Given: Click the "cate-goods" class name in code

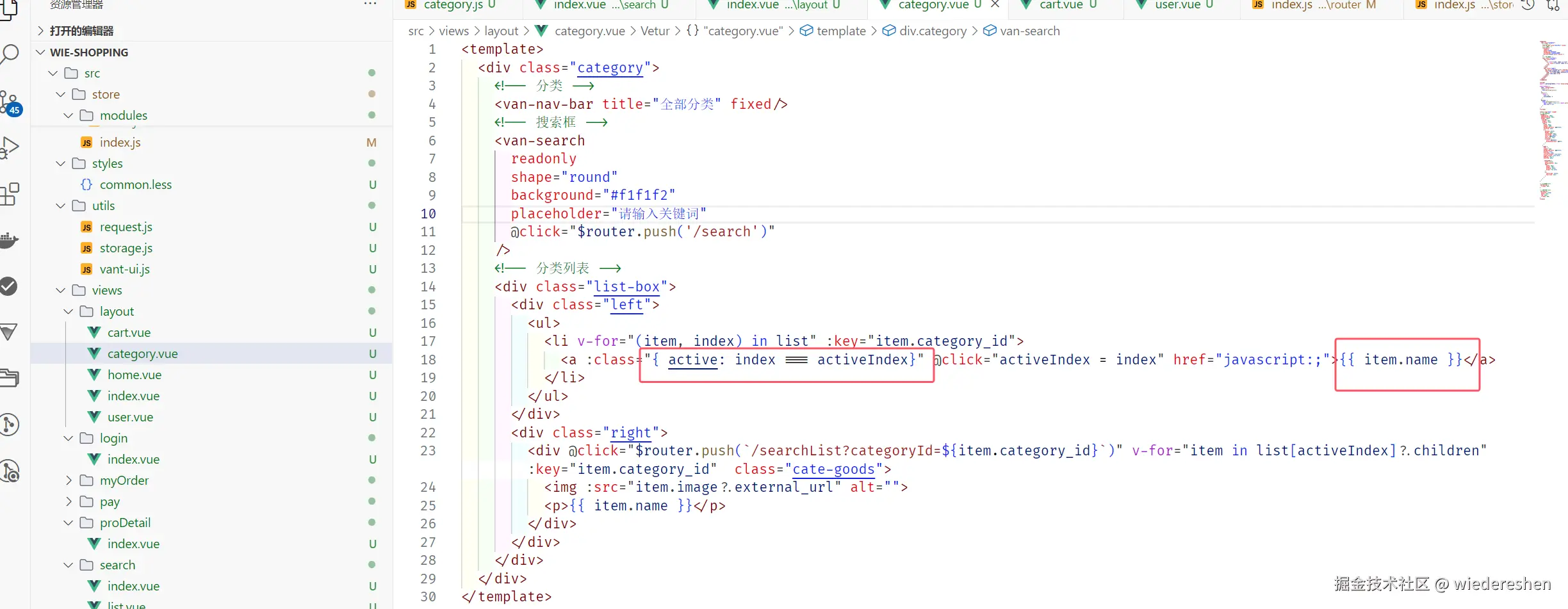Looking at the screenshot, I should pyautogui.click(x=833, y=469).
